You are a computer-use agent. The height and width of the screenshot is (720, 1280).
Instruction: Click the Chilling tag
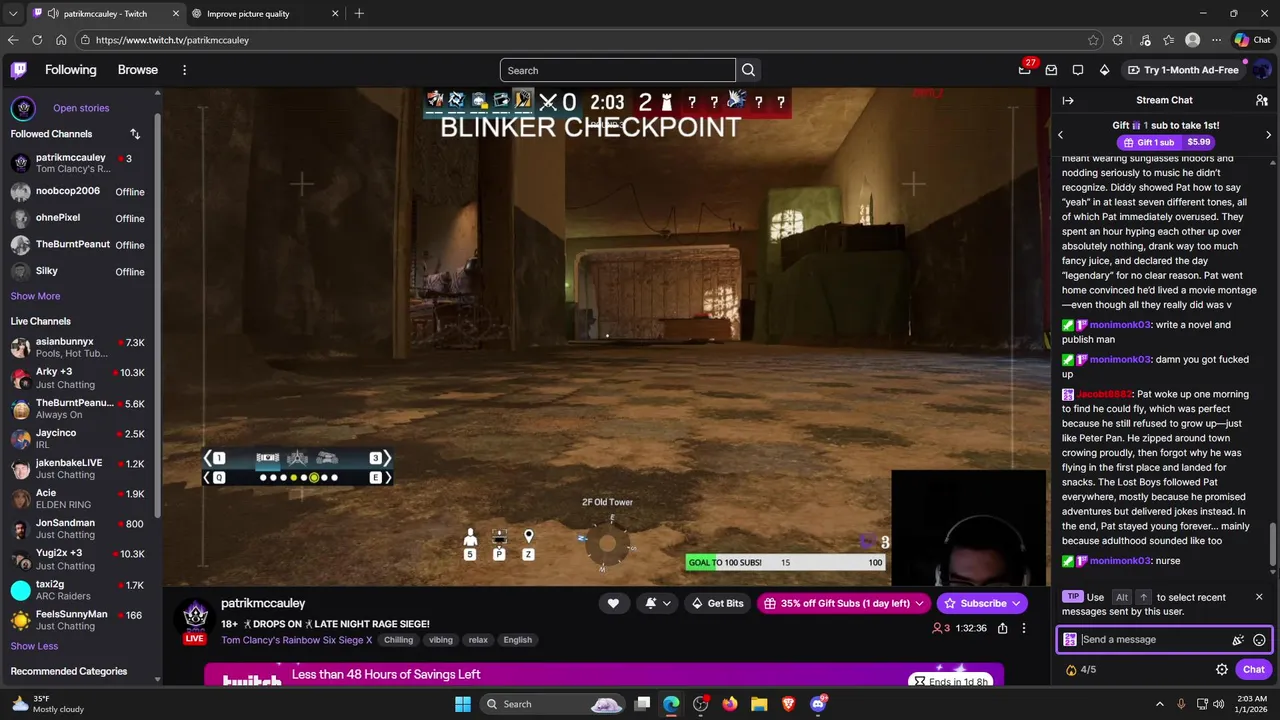[398, 640]
